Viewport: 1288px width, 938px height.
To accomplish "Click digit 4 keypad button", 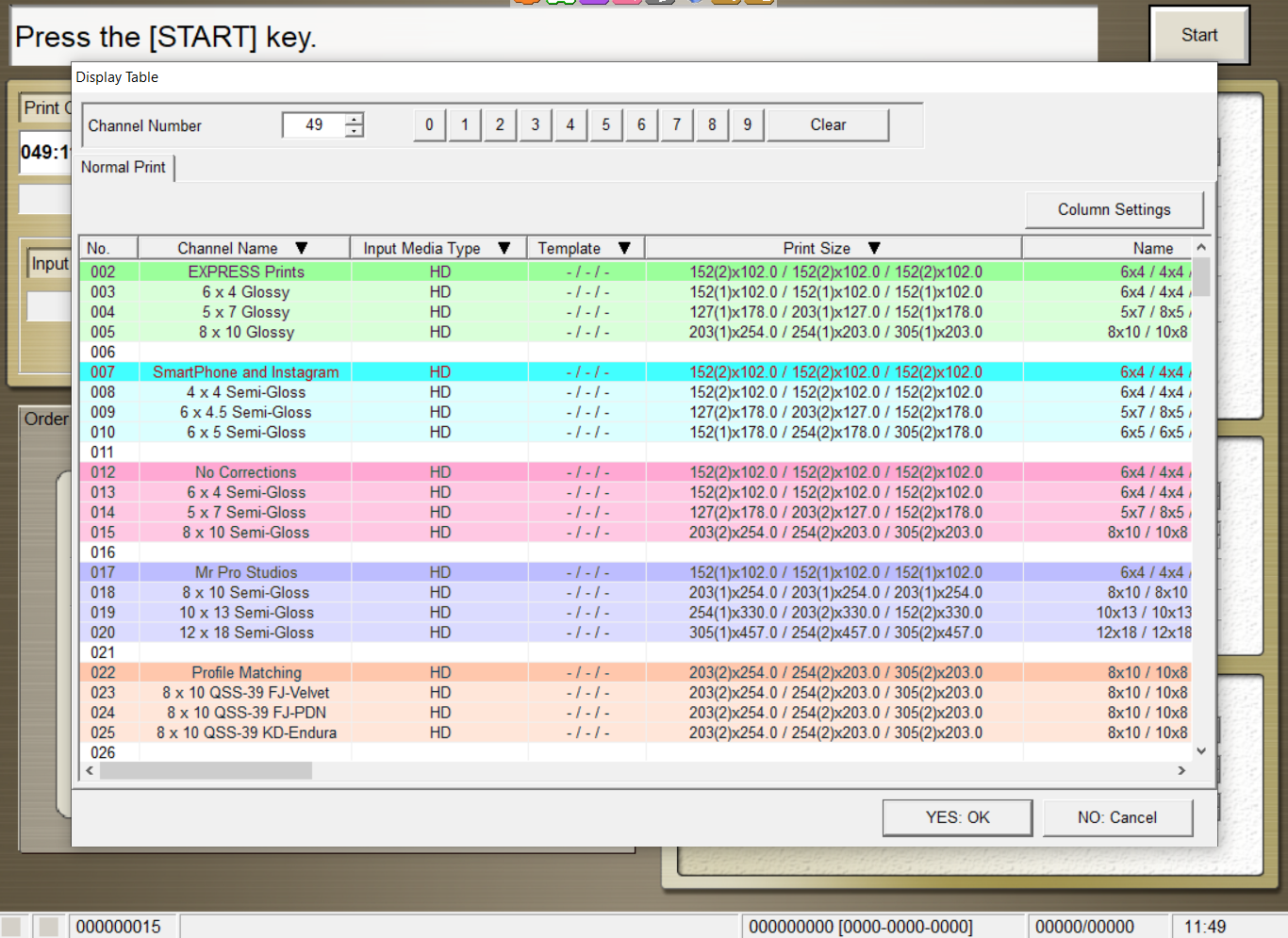I will pyautogui.click(x=570, y=124).
